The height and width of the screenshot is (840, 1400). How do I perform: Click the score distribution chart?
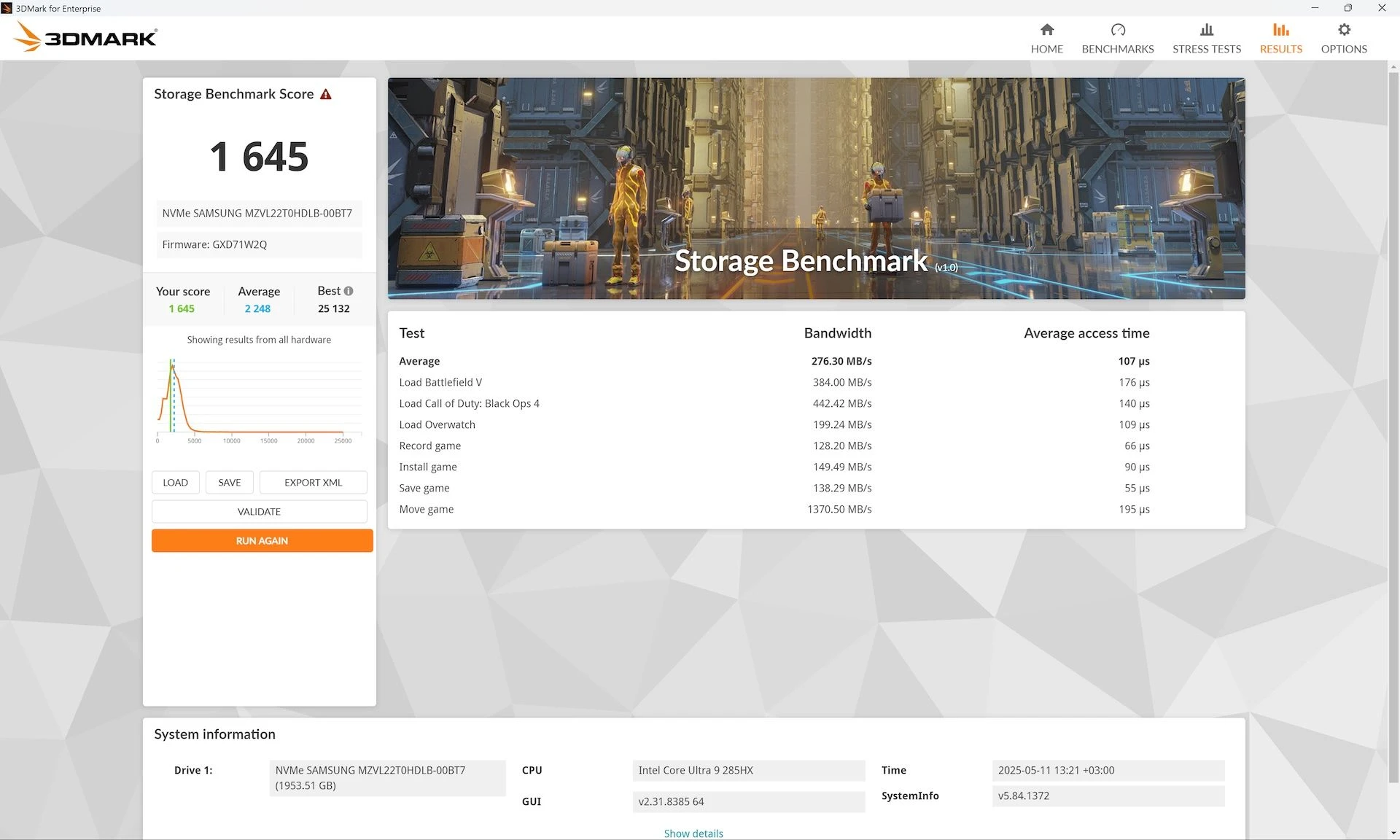(259, 400)
